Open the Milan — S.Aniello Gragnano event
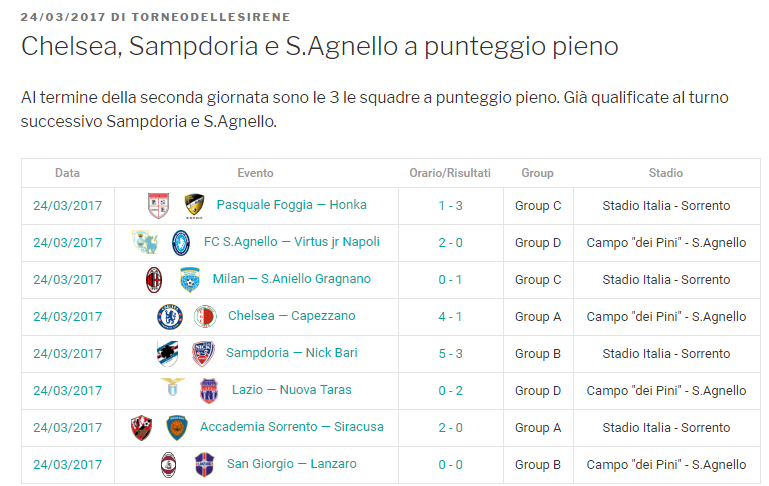The image size is (769, 486). [x=291, y=279]
